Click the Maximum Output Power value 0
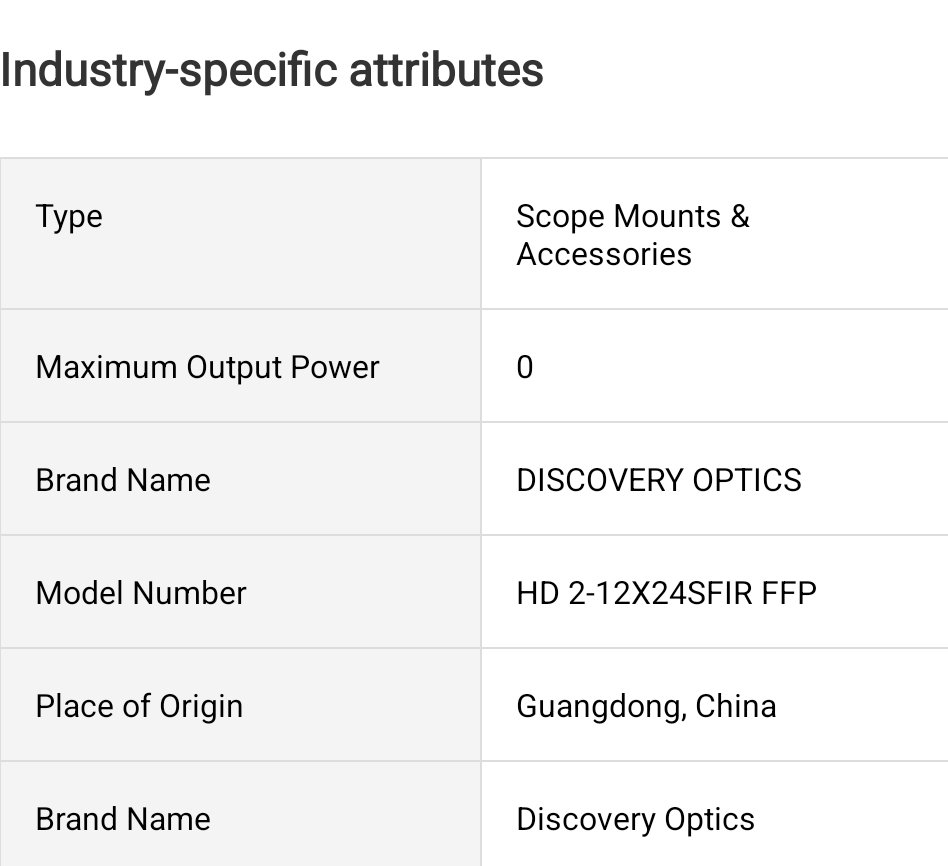The width and height of the screenshot is (948, 866). click(x=525, y=367)
